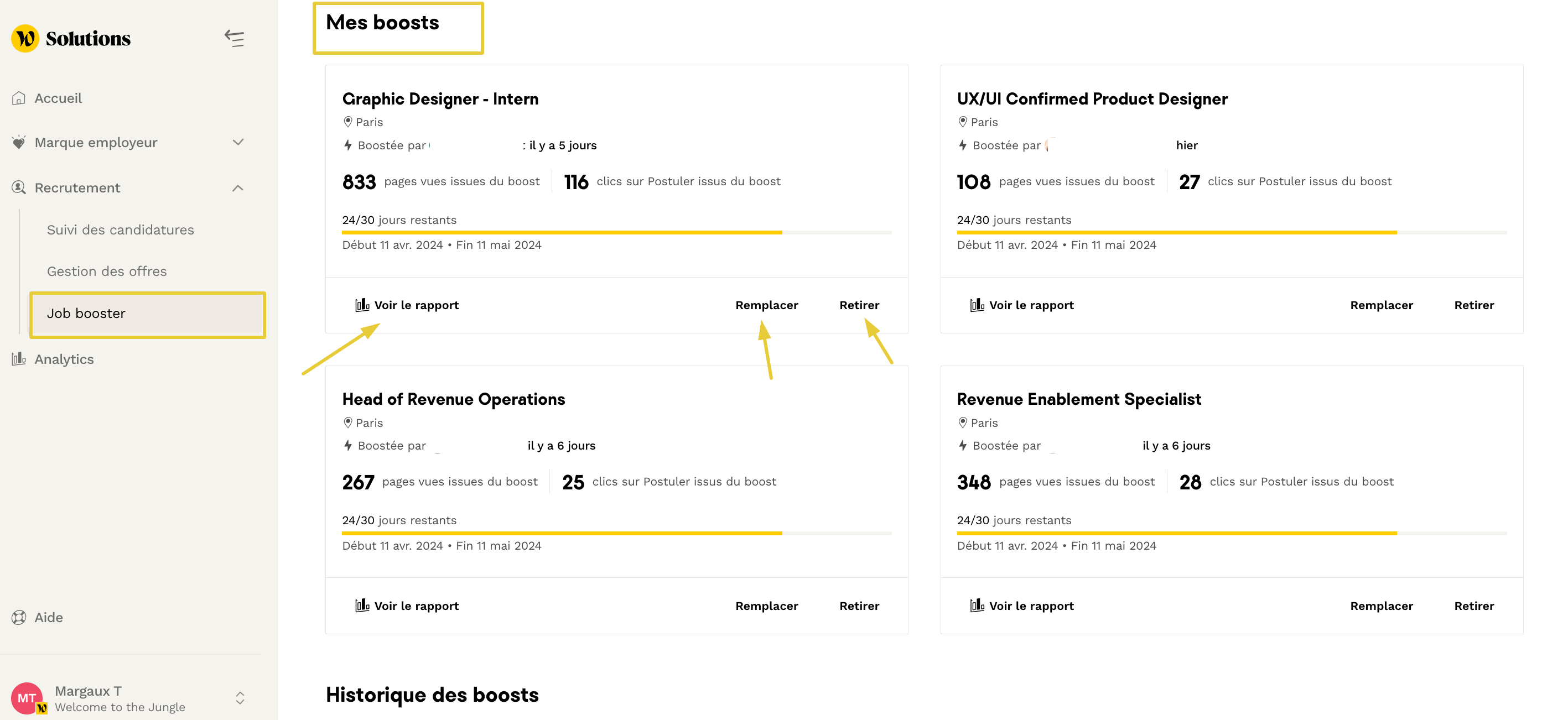Go to Gestion des offres
This screenshot has width=1568, height=720.
pyautogui.click(x=107, y=272)
